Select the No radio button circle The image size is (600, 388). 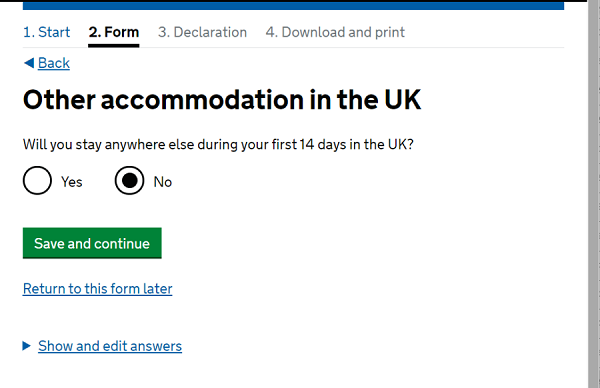(129, 181)
